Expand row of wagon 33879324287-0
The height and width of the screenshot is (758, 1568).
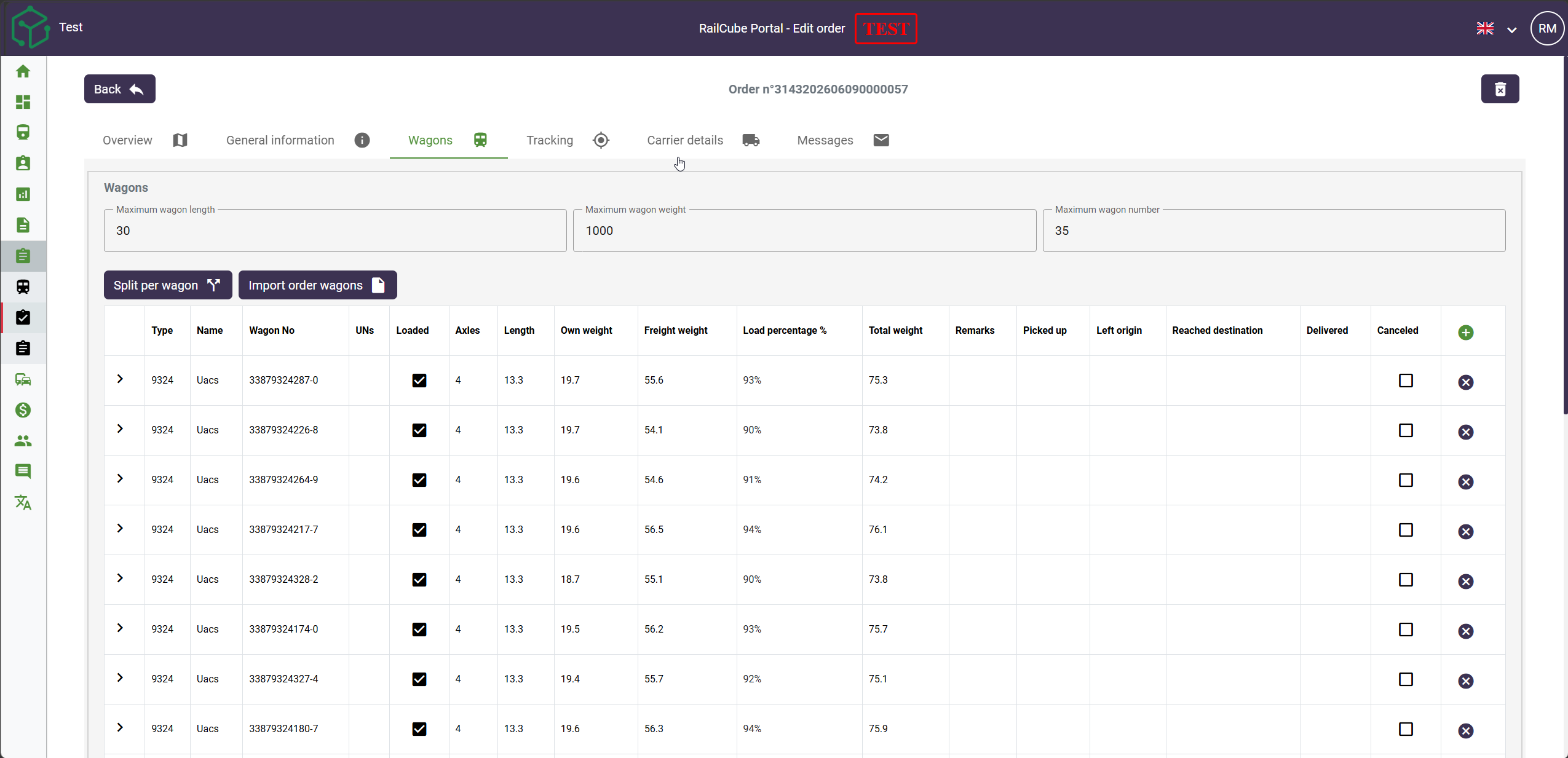[120, 379]
